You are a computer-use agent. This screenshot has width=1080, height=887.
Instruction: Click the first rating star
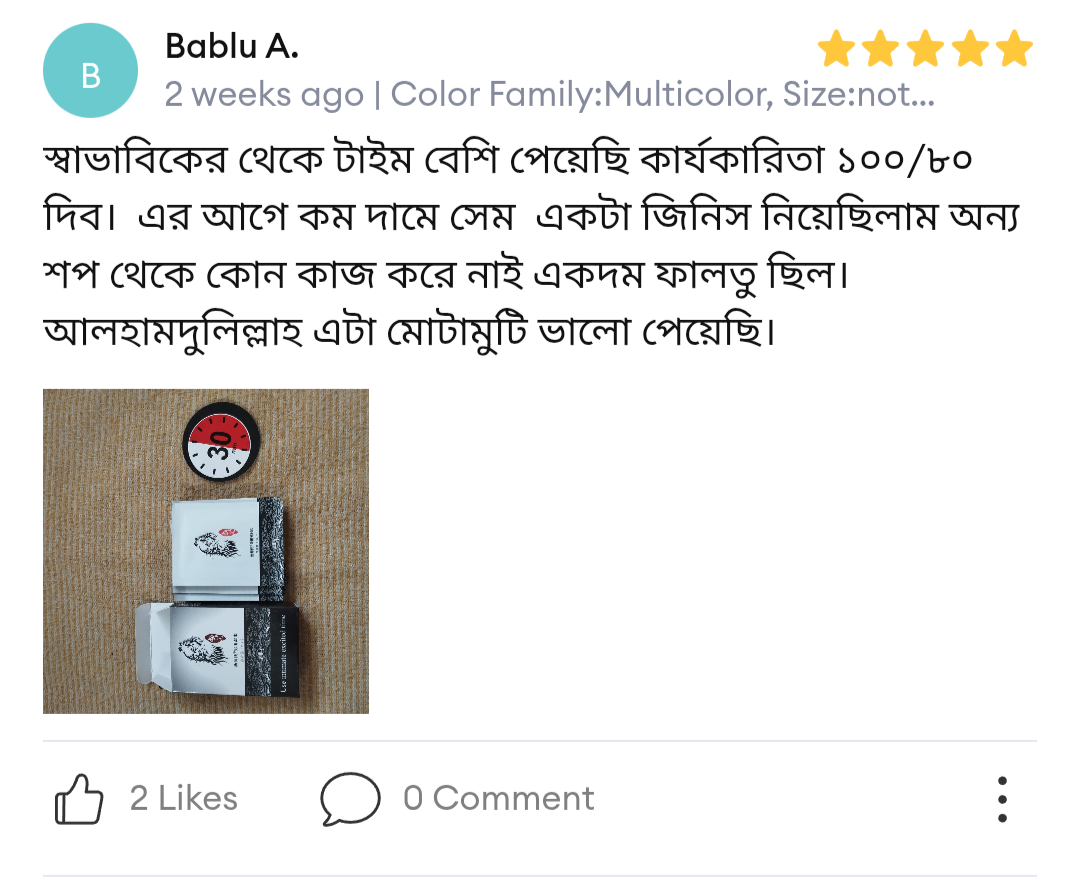[x=836, y=48]
